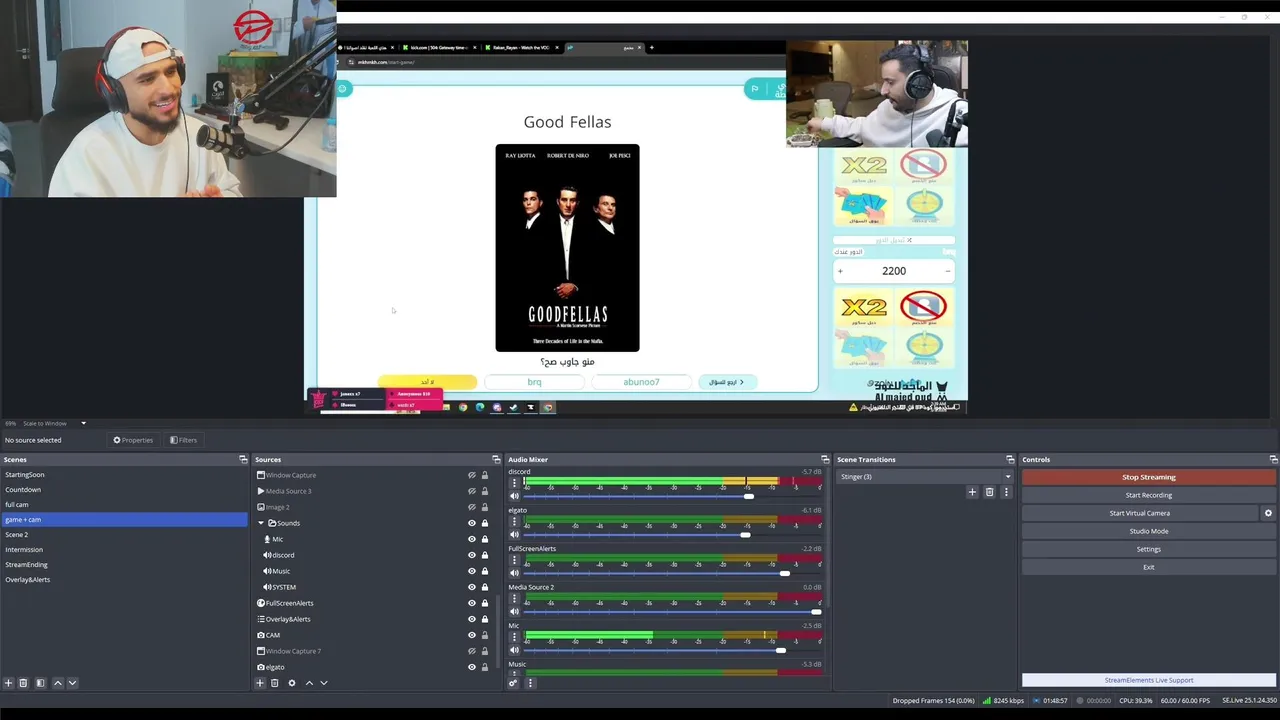Adjust Mic volume slider handle
The image size is (1280, 720).
tap(780, 650)
